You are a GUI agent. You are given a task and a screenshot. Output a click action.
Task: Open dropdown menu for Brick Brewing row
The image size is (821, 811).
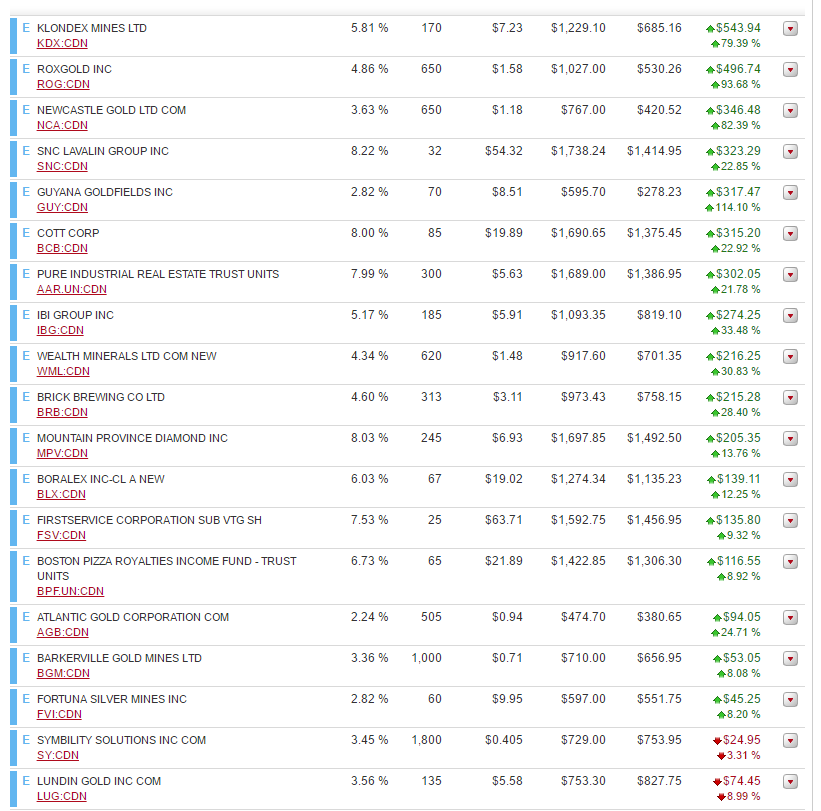click(790, 397)
